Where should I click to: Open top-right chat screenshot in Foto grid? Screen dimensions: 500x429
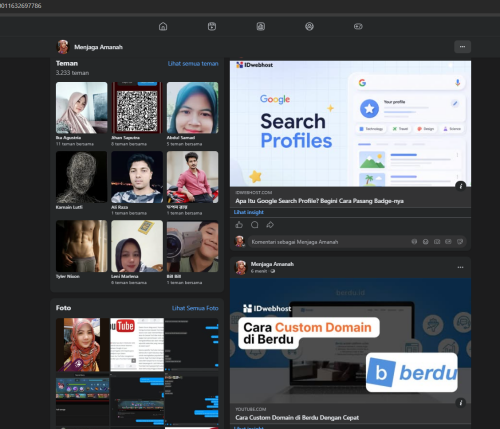192,345
